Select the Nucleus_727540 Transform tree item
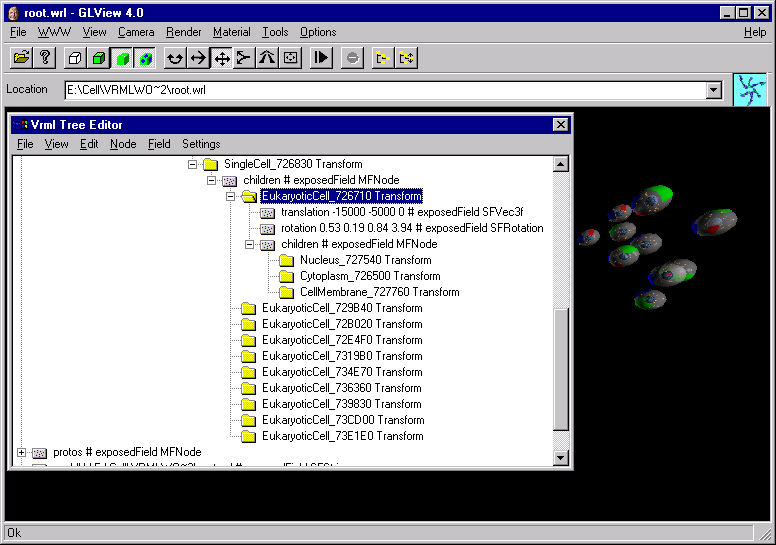This screenshot has width=776, height=545. (x=351, y=260)
